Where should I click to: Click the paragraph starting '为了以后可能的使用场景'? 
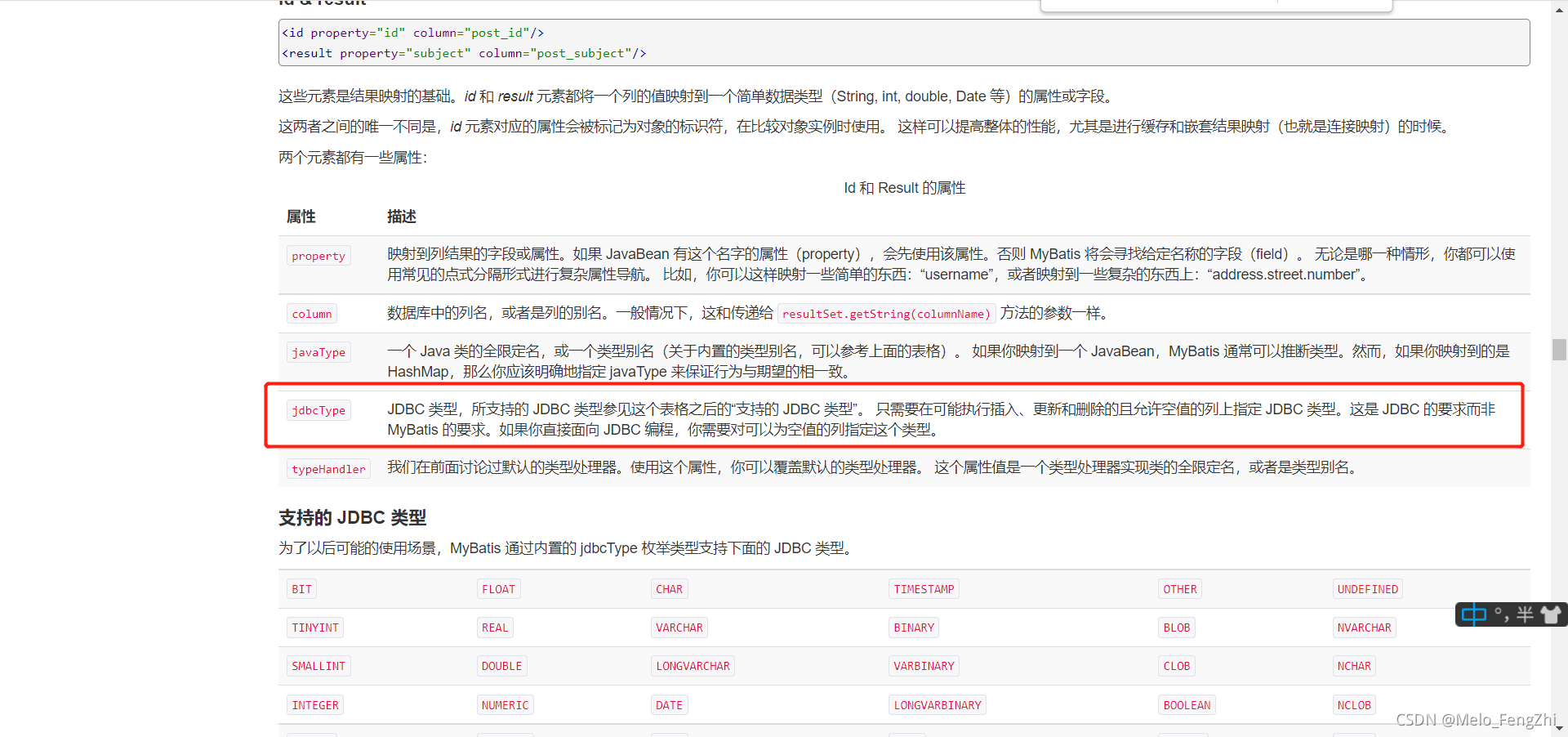point(567,548)
